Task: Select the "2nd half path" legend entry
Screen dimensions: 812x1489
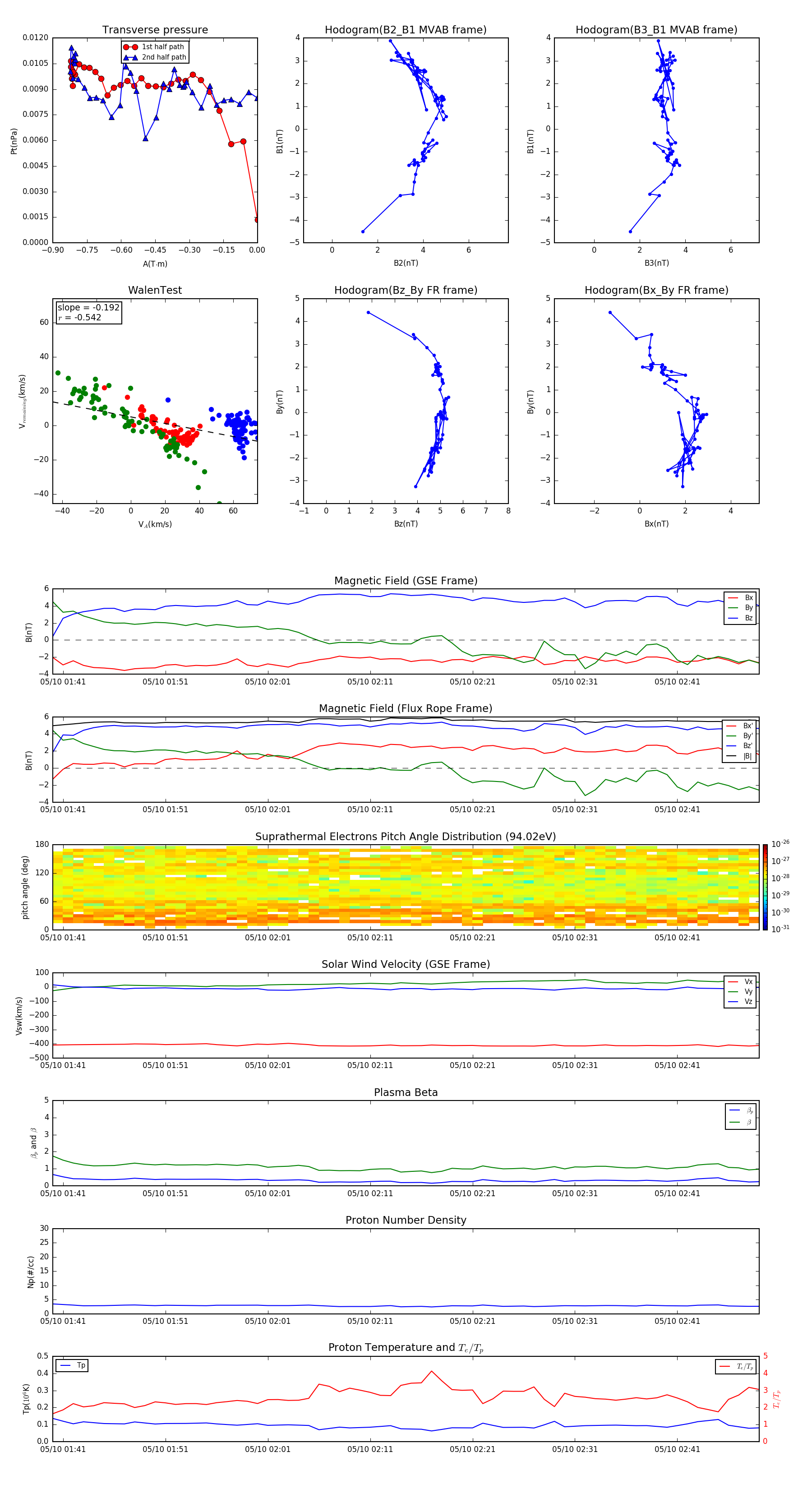Action: pos(155,57)
